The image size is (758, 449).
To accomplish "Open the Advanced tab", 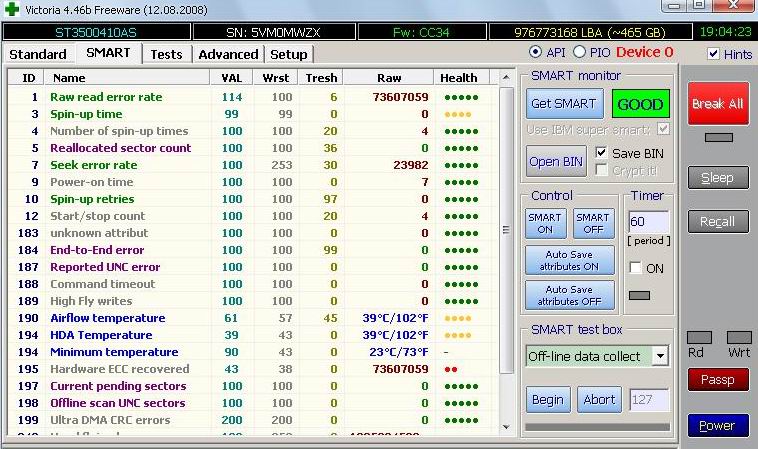I will point(228,54).
